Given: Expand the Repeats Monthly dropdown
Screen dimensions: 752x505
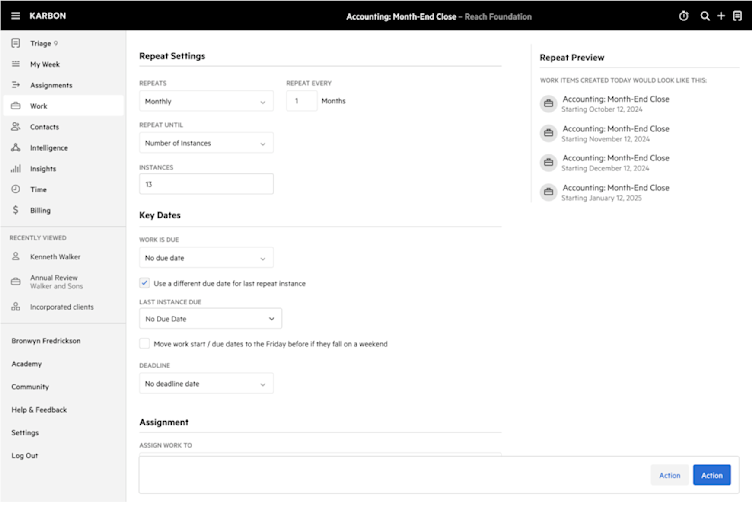Looking at the screenshot, I should [206, 101].
